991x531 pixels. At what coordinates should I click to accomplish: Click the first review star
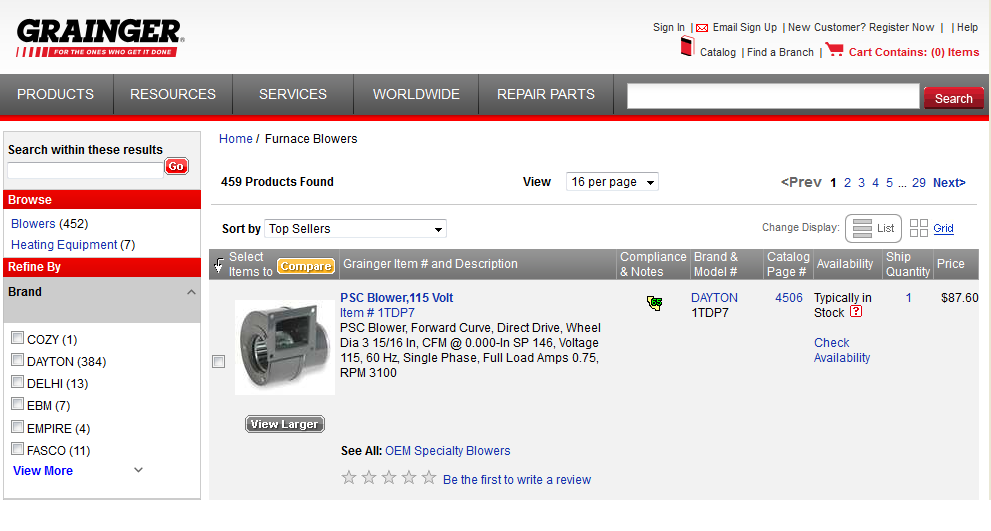349,477
